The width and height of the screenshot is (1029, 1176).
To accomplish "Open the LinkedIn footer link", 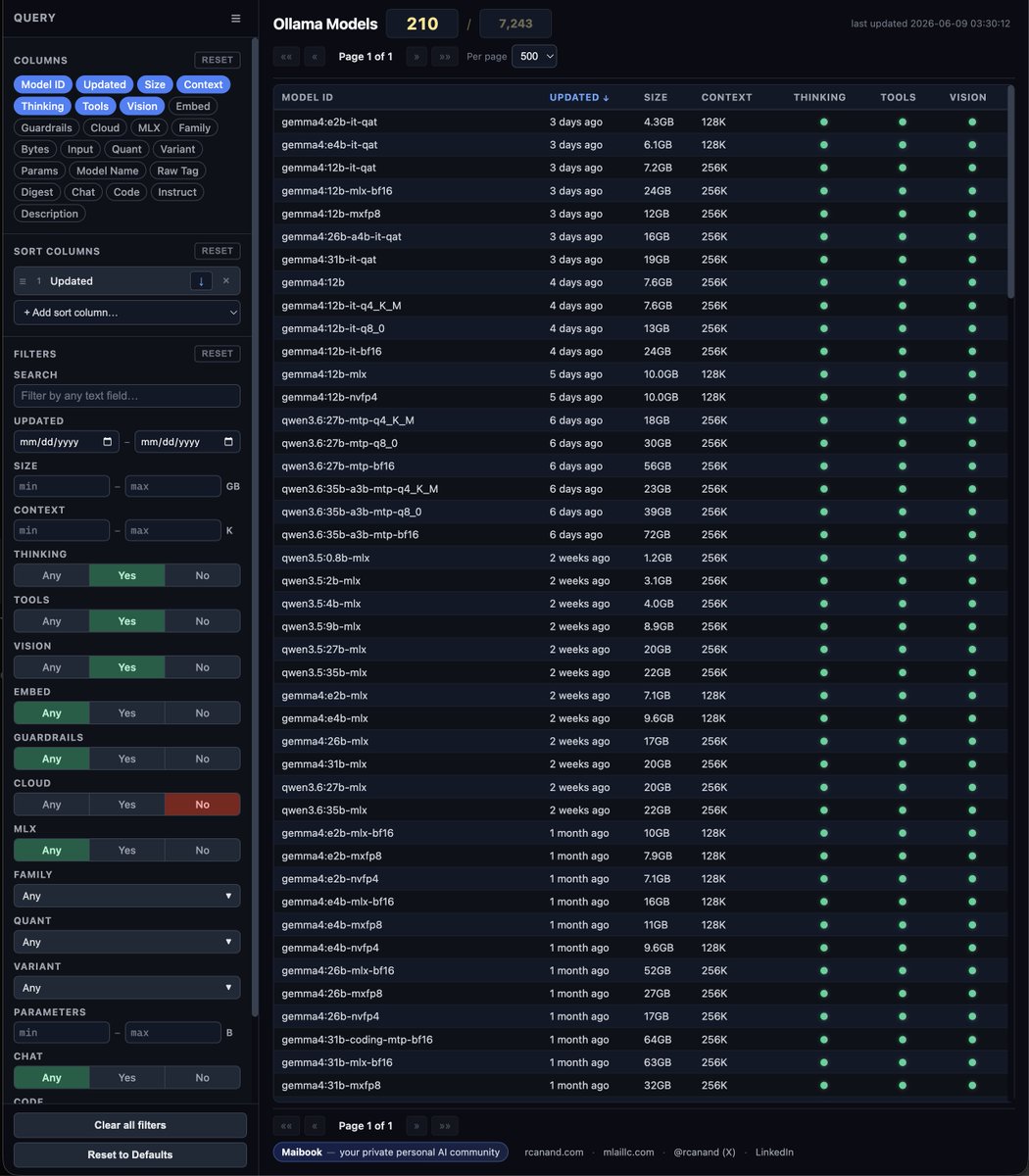I will coord(774,1152).
